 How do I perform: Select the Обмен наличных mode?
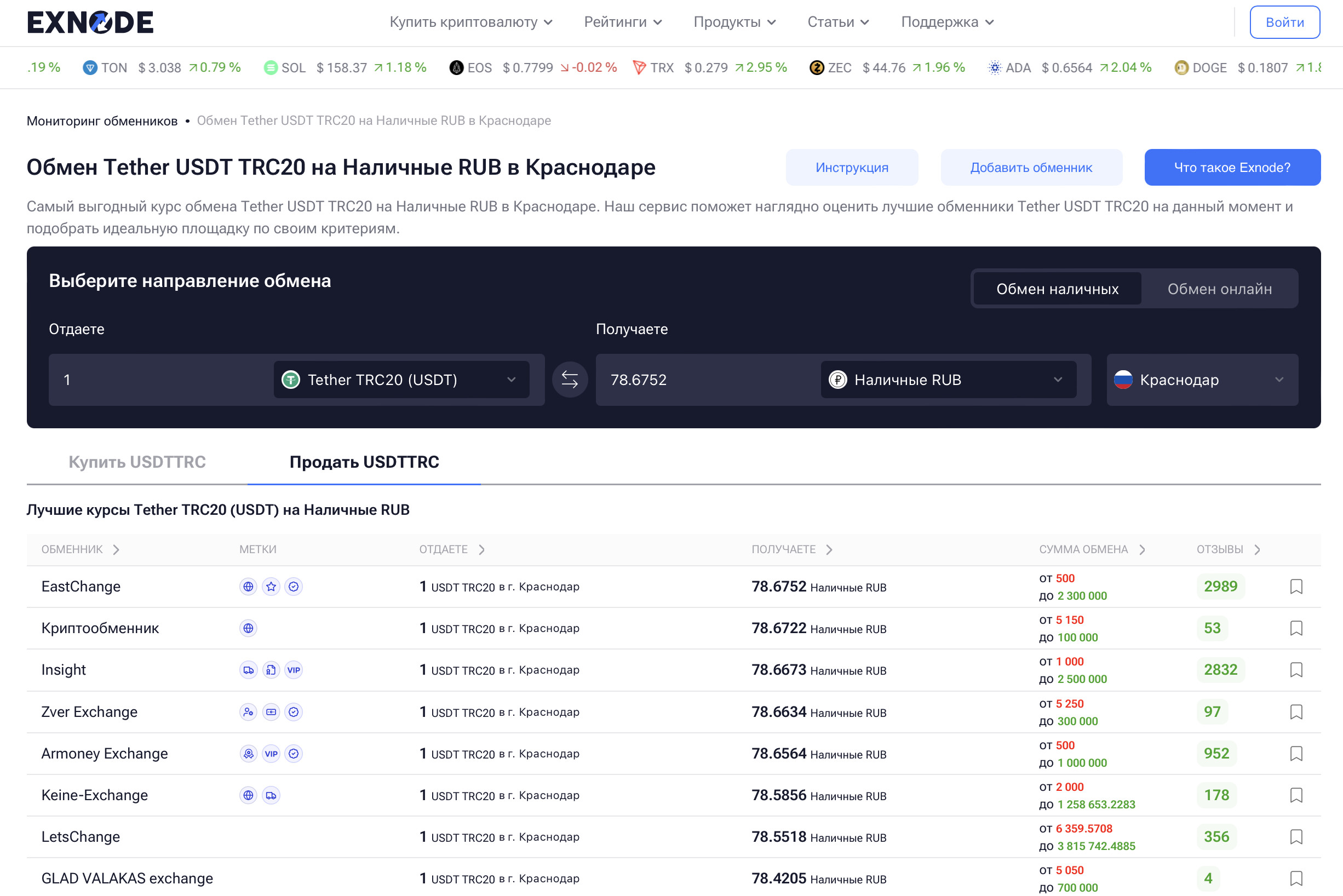(x=1057, y=289)
